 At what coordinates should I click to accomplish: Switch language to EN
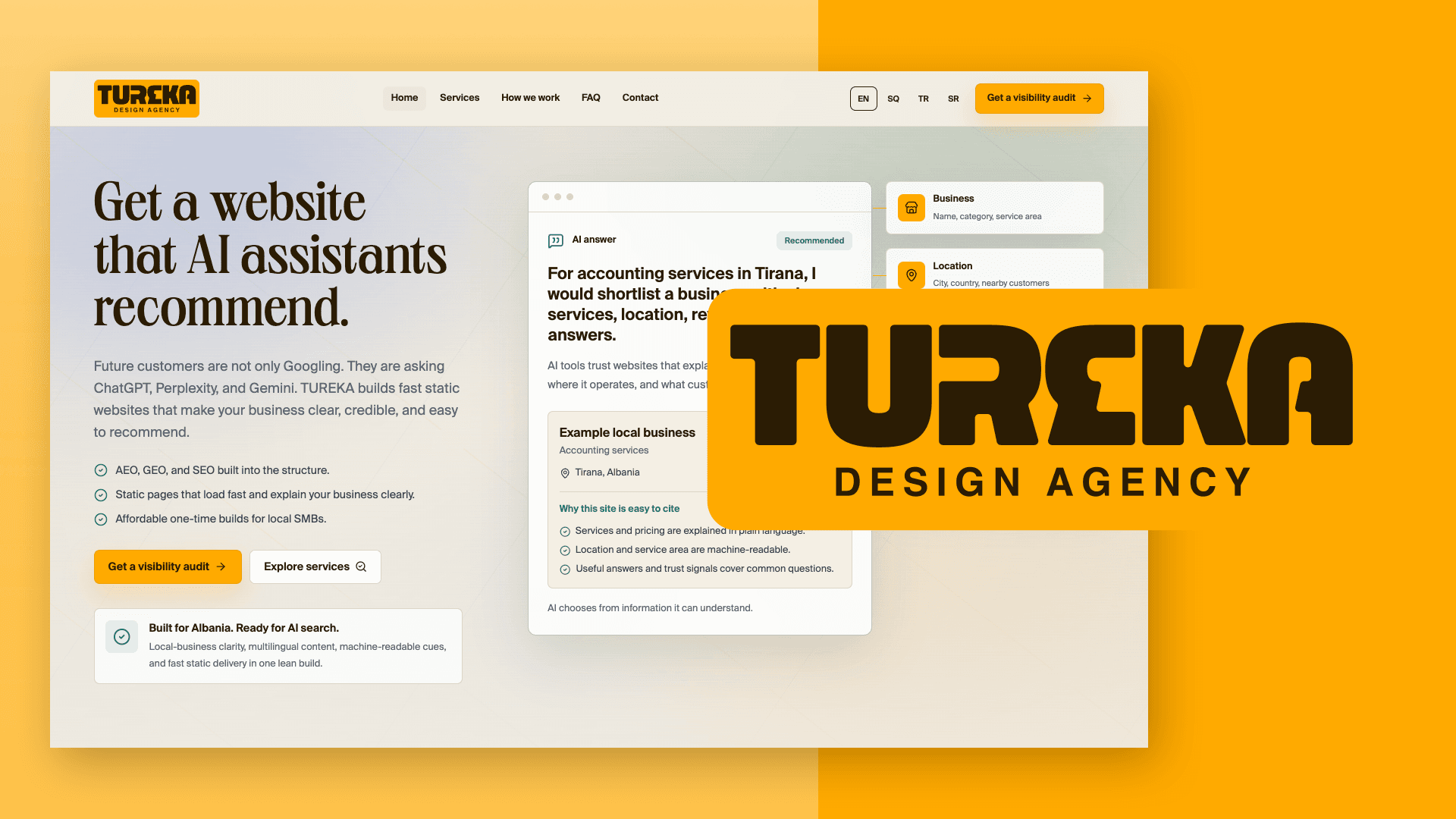[863, 99]
